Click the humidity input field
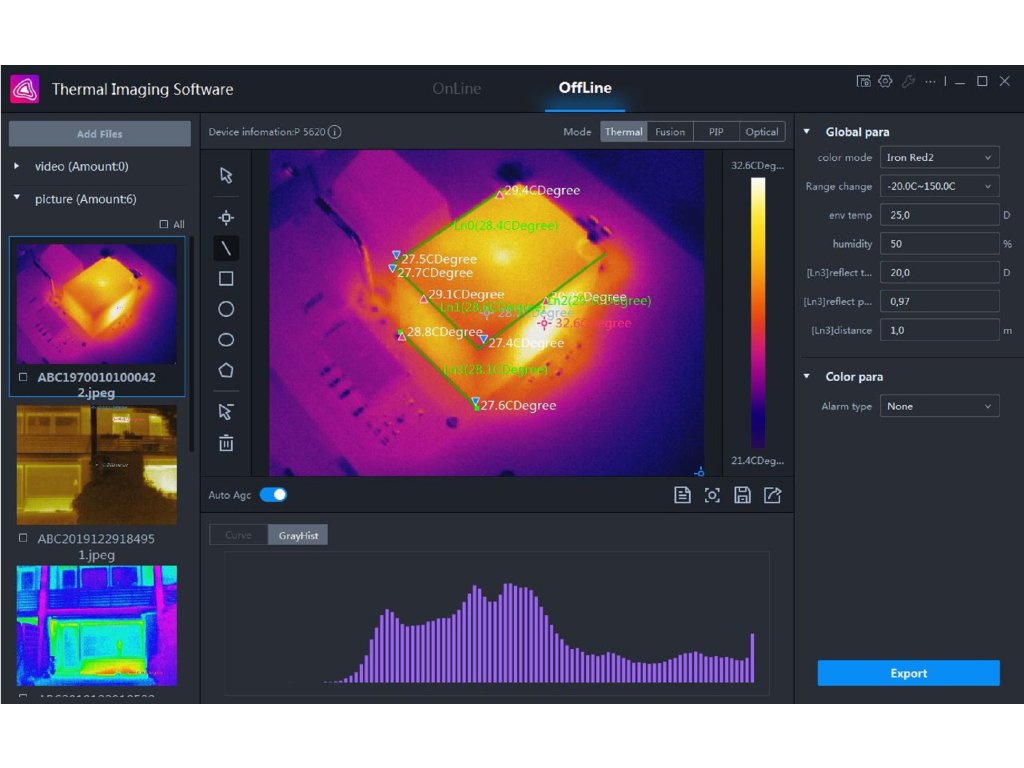1024x768 pixels. tap(939, 244)
